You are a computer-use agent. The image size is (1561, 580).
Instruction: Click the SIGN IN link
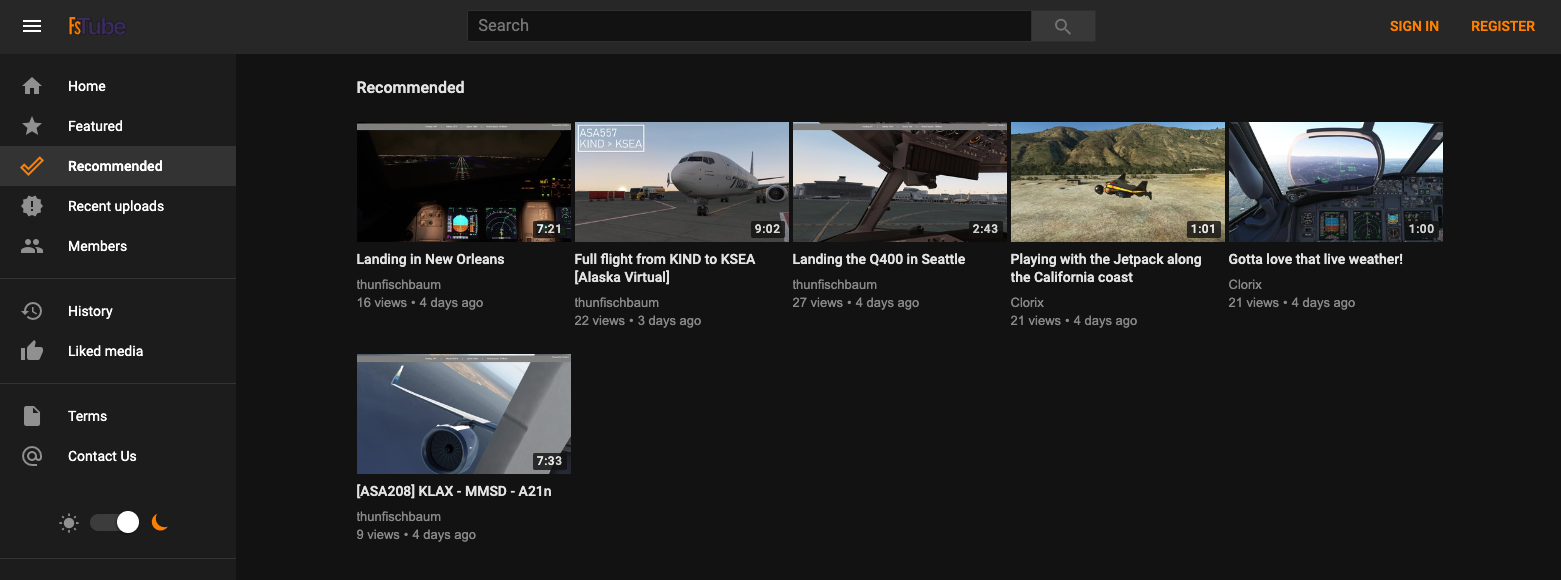coord(1414,26)
